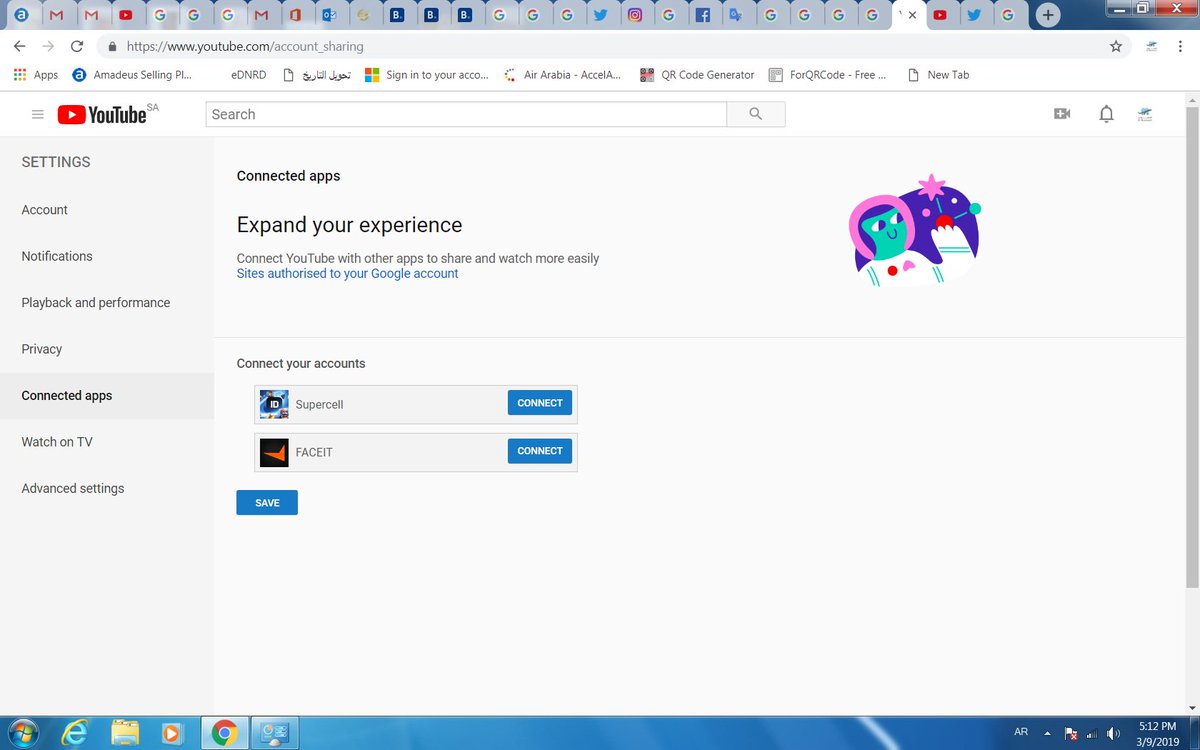
Task: Click the browser forward arrow
Action: (48, 46)
